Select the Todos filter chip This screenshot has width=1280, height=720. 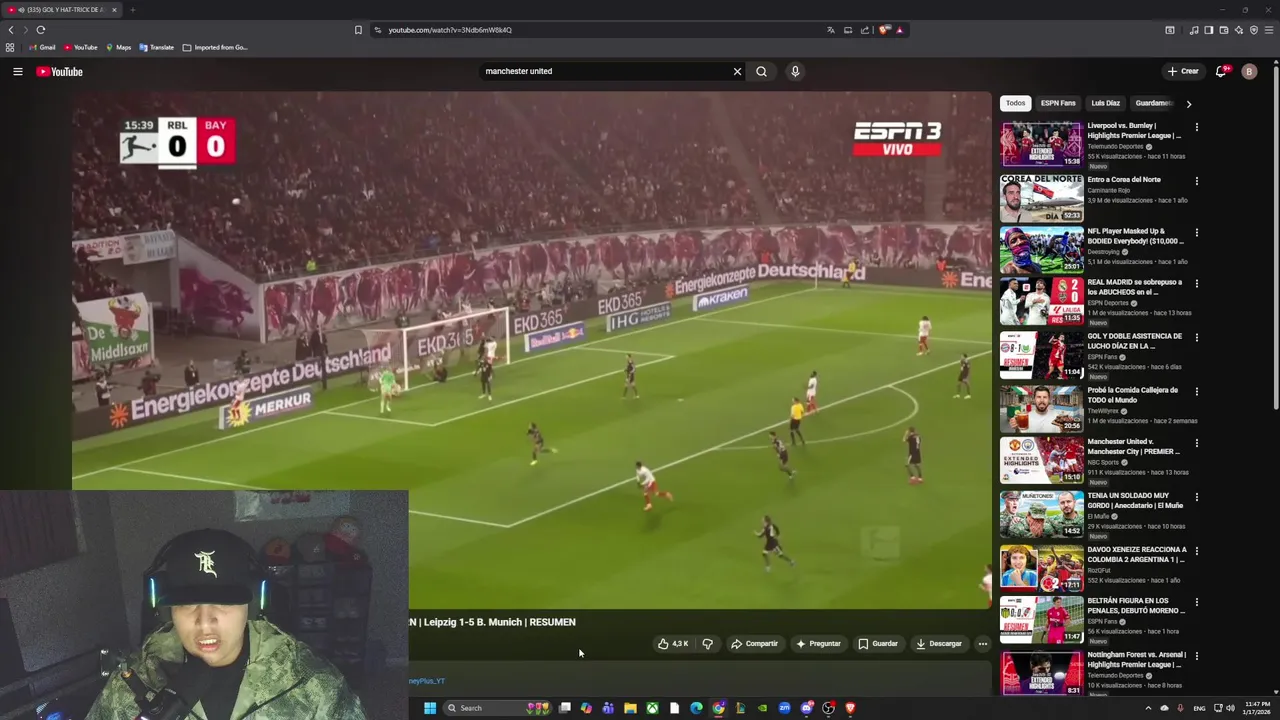coord(1015,103)
